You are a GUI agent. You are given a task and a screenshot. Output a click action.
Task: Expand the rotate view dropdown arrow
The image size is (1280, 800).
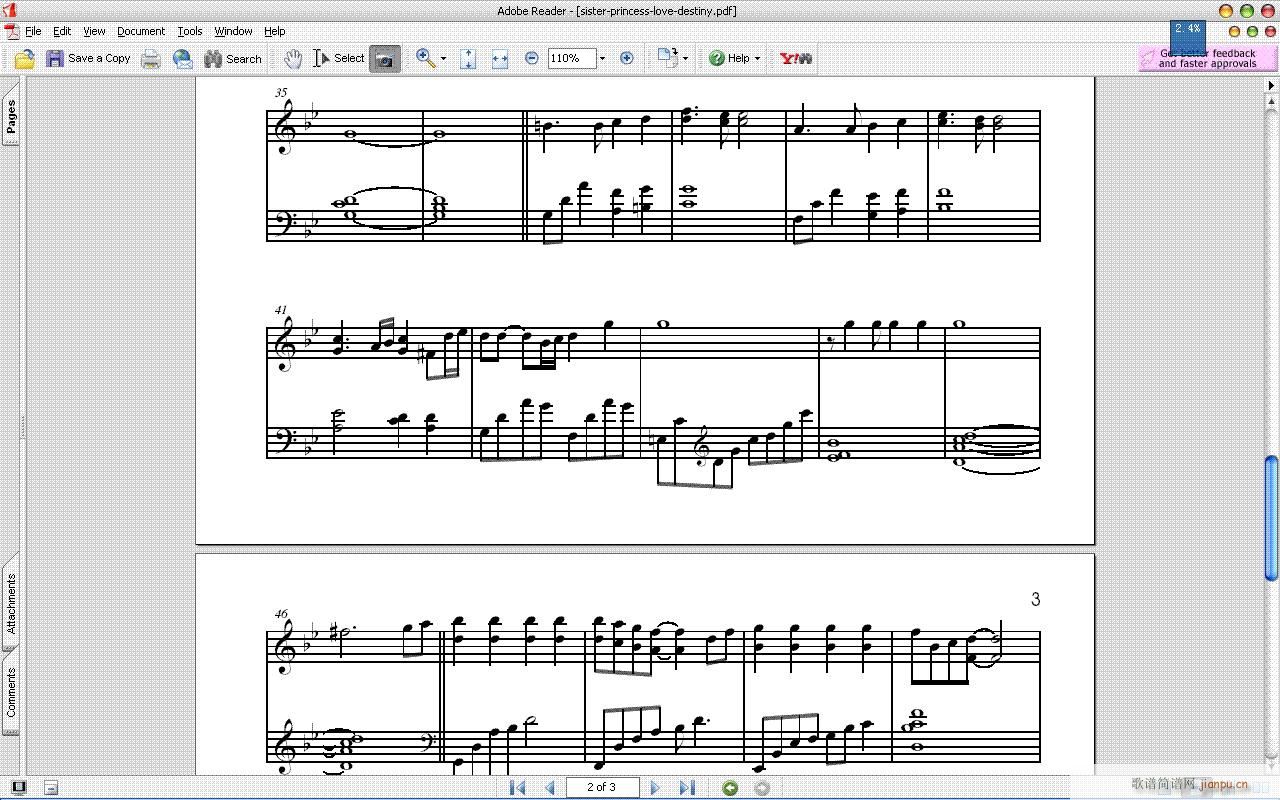point(685,59)
